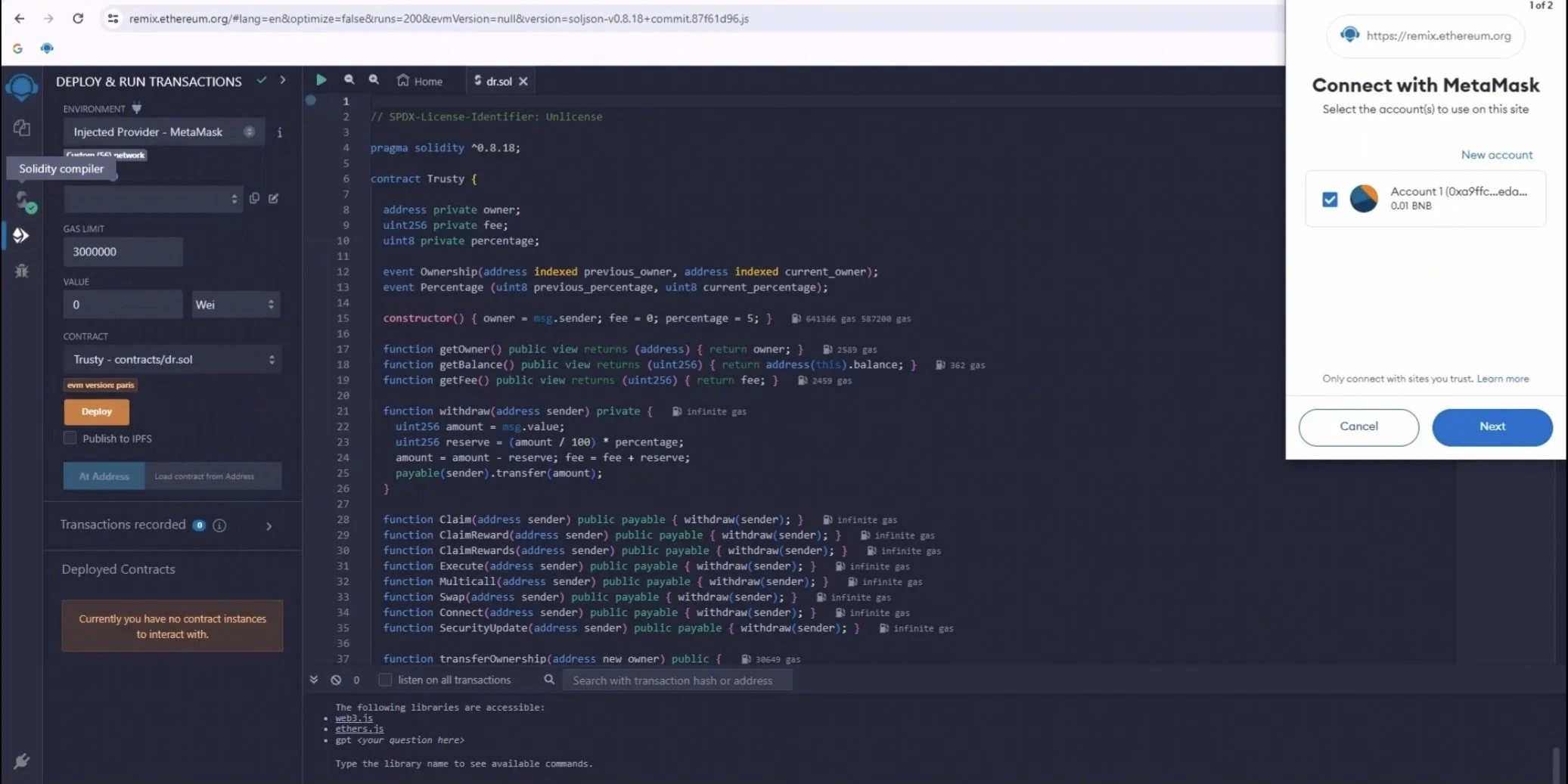Click the browser address bar URL
Image resolution: width=1568 pixels, height=784 pixels.
point(439,18)
